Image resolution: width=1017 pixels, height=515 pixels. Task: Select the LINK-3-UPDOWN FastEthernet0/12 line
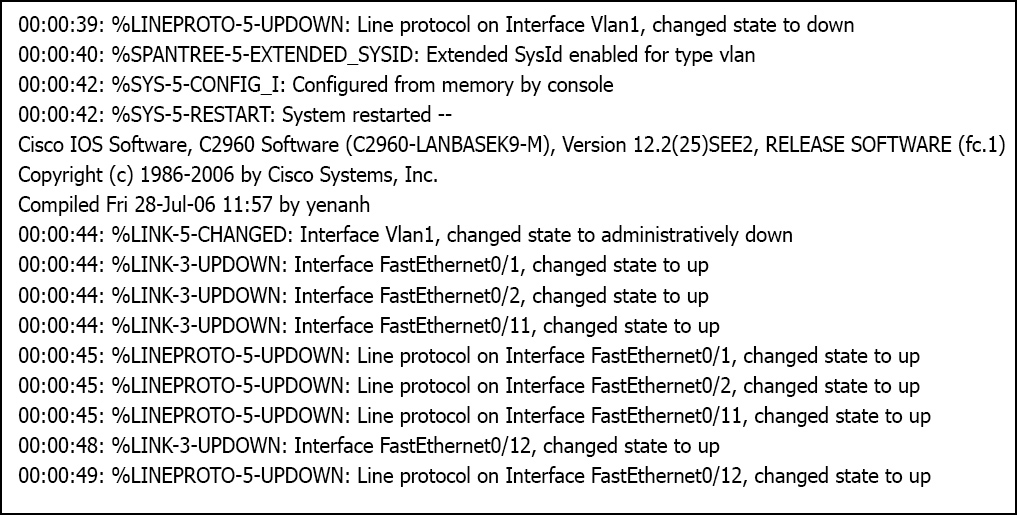click(x=368, y=446)
